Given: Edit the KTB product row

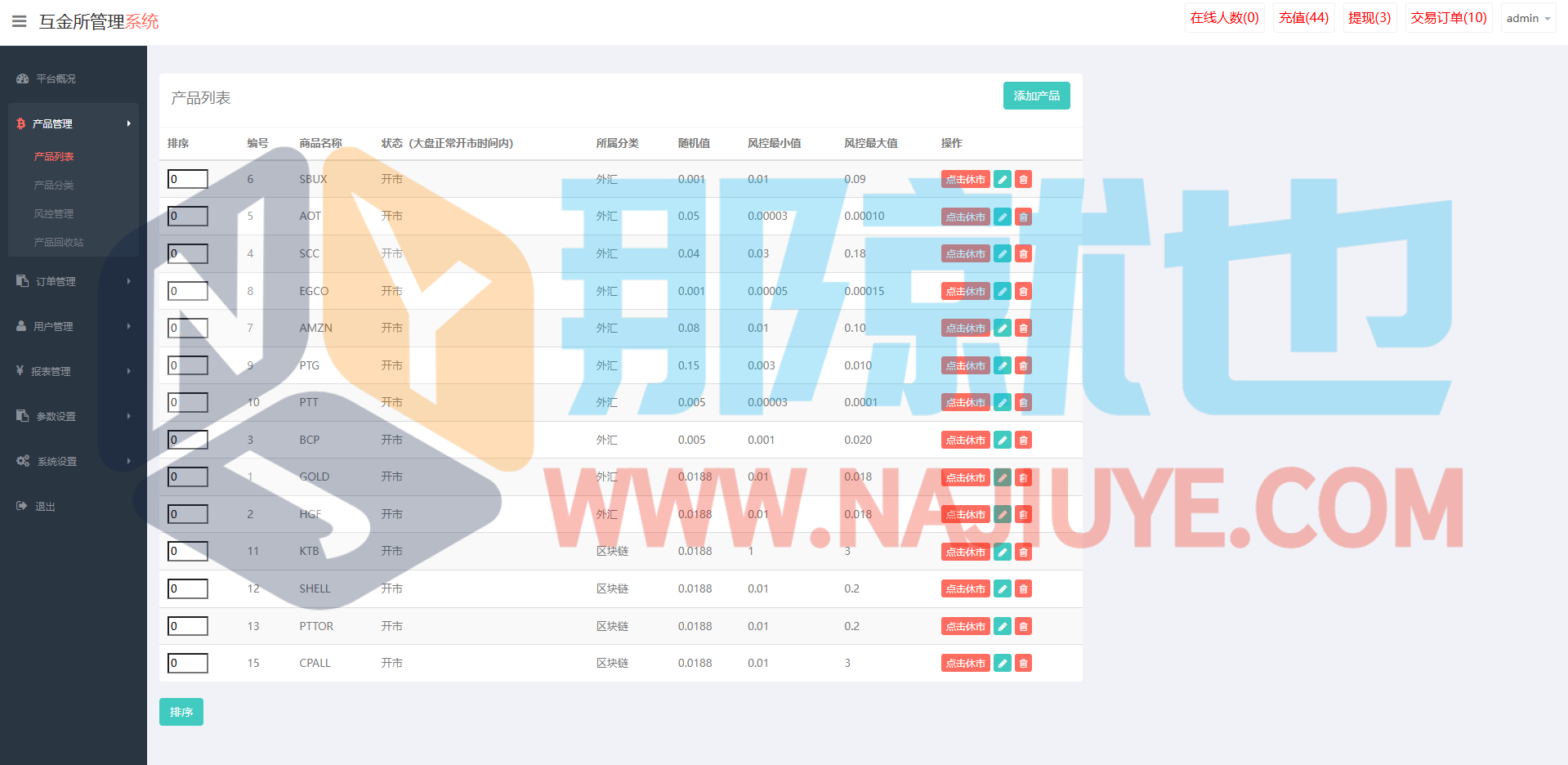Looking at the screenshot, I should [x=1002, y=552].
